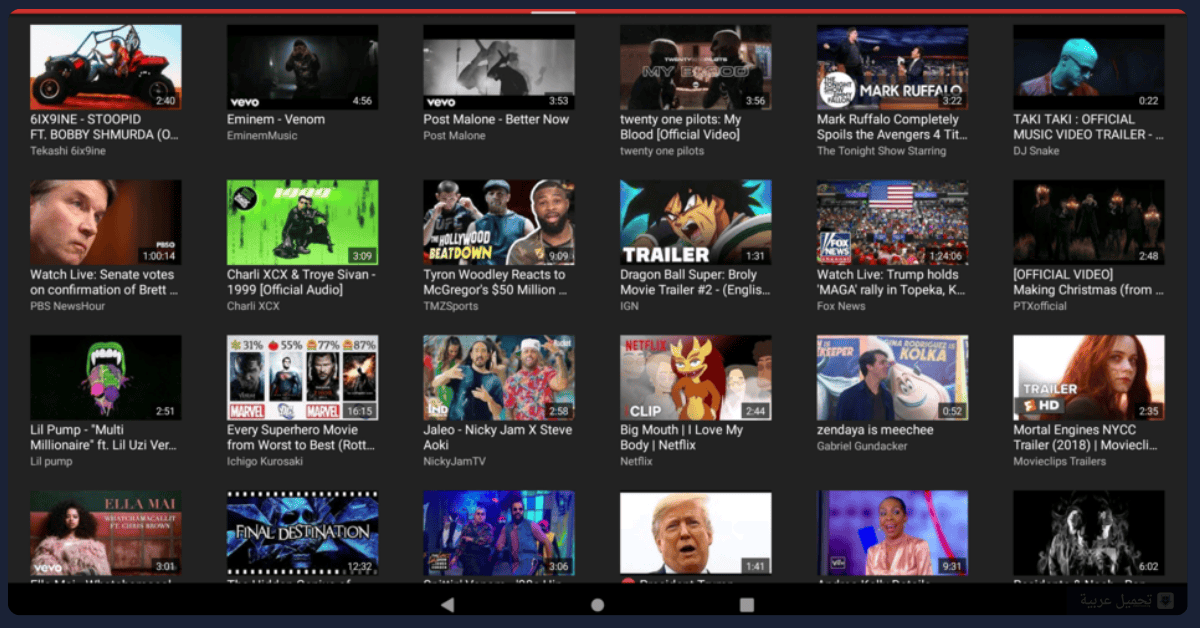Open the Netflix channel name
Viewport: 1200px width, 628px height.
point(636,461)
